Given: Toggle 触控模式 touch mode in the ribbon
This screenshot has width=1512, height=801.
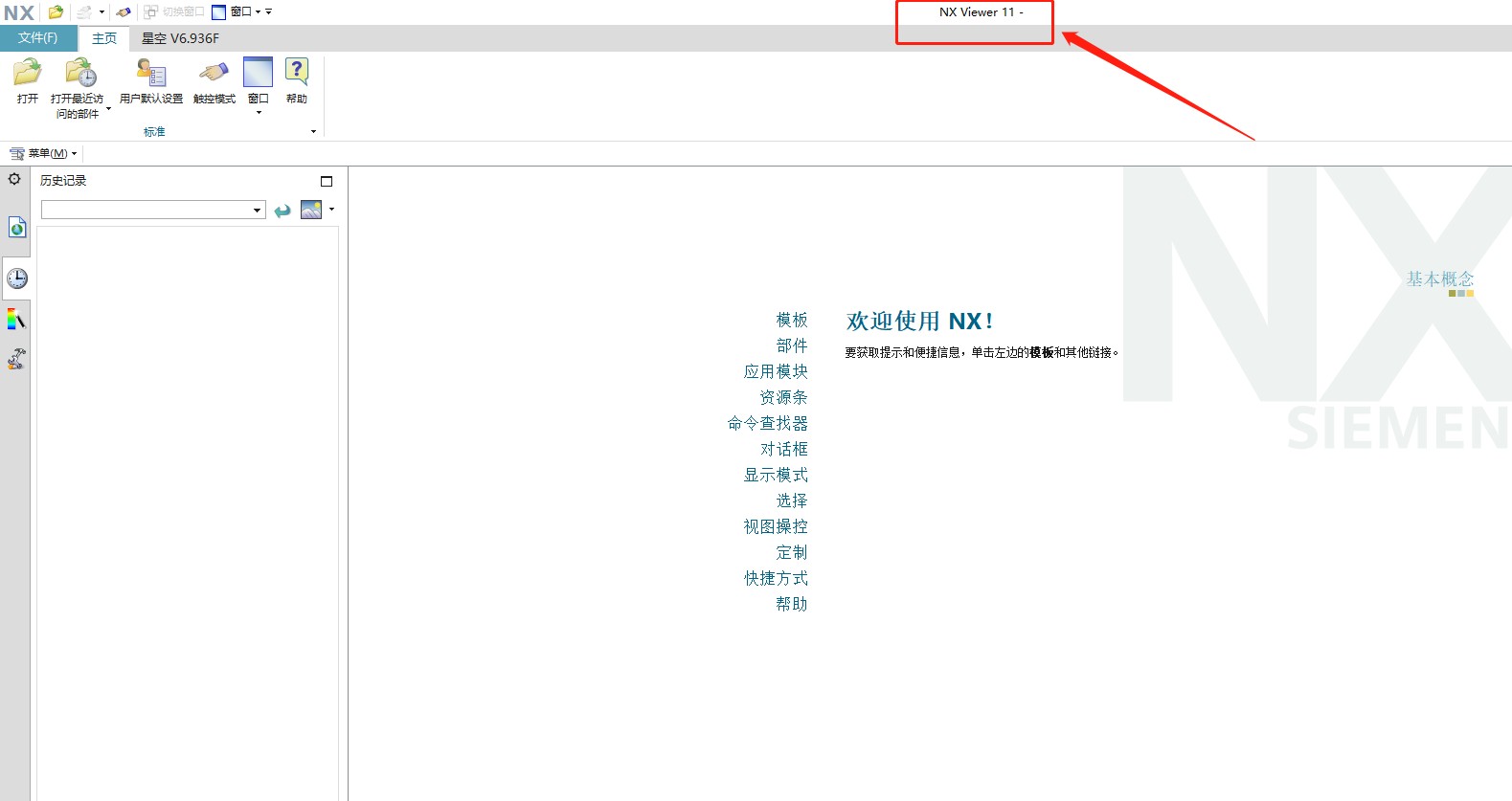Looking at the screenshot, I should coord(214,81).
